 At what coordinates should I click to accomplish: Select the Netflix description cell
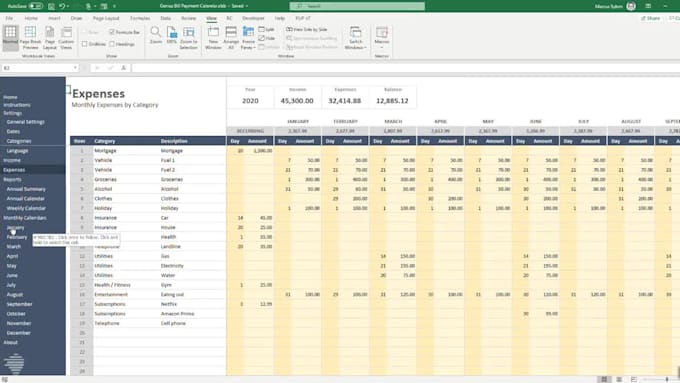[192, 304]
